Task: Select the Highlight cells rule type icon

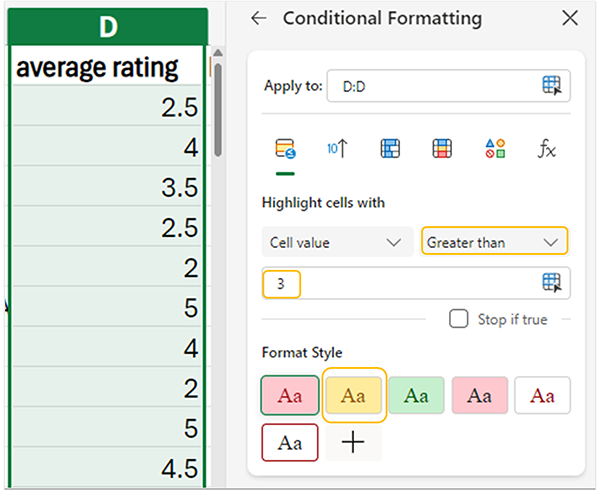Action: point(286,149)
